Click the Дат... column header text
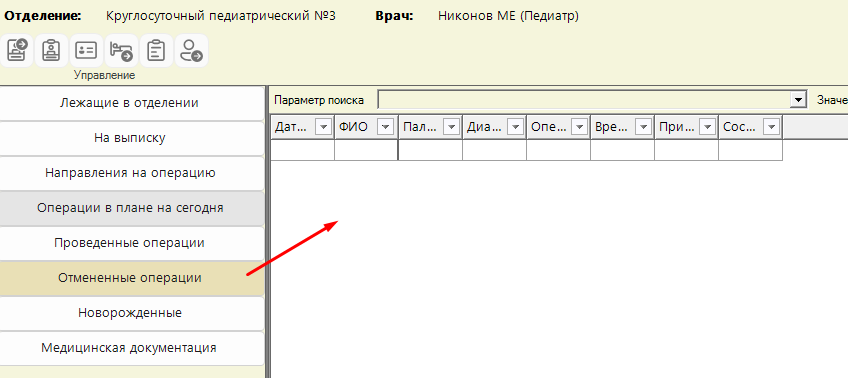 tap(291, 128)
